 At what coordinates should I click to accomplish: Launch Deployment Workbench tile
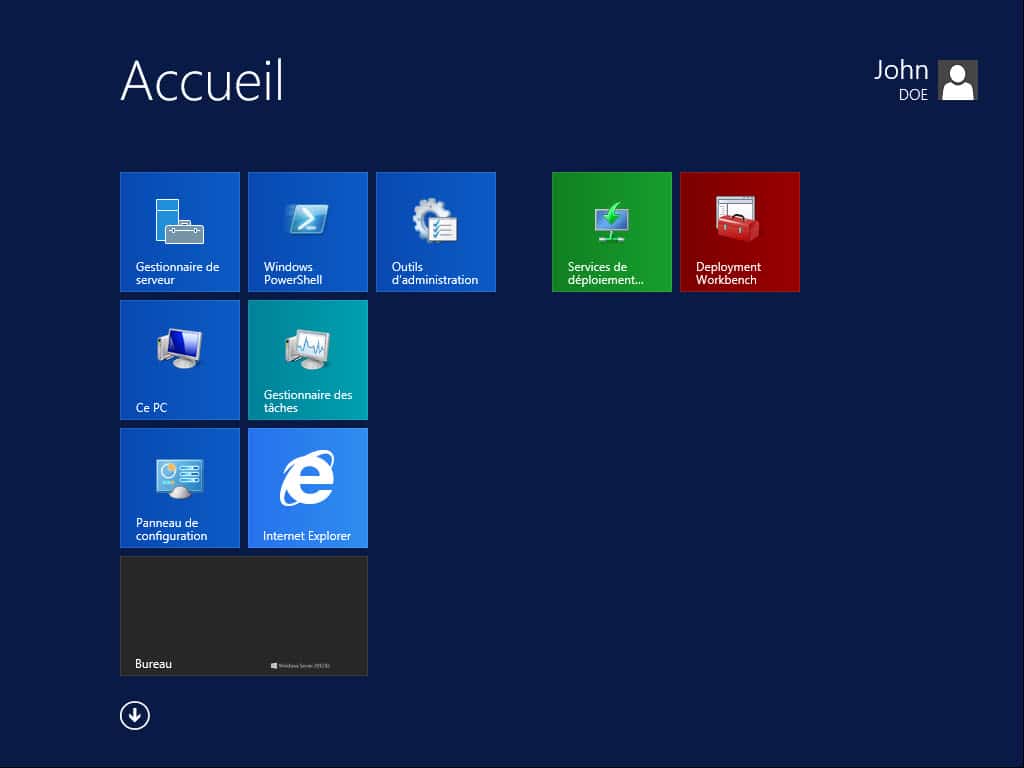739,232
